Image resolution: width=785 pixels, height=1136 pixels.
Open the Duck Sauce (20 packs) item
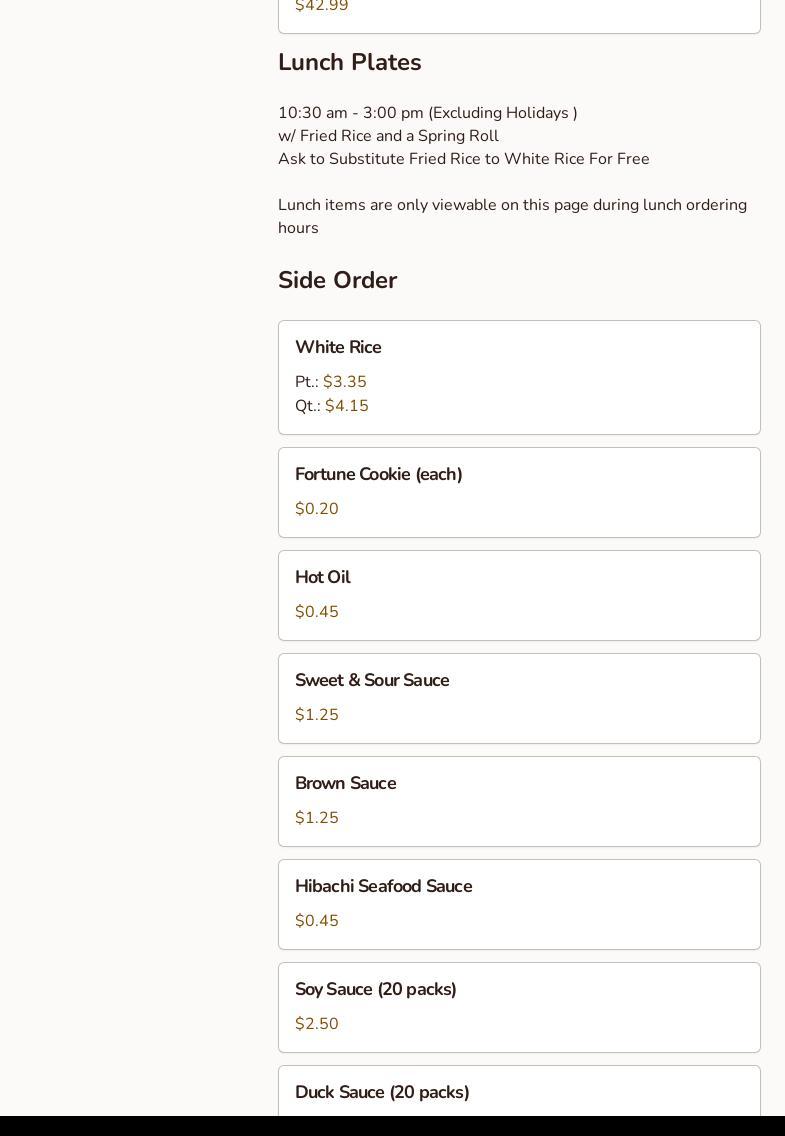519,1090
